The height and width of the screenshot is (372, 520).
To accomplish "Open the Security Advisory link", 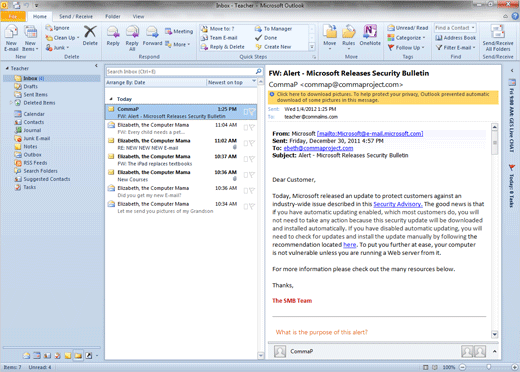I will [x=398, y=204].
